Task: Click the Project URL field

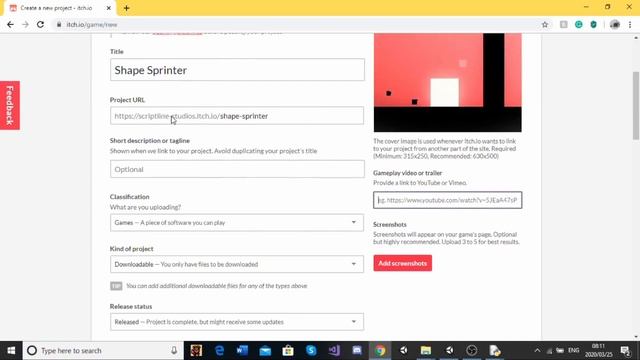Action: [x=237, y=116]
